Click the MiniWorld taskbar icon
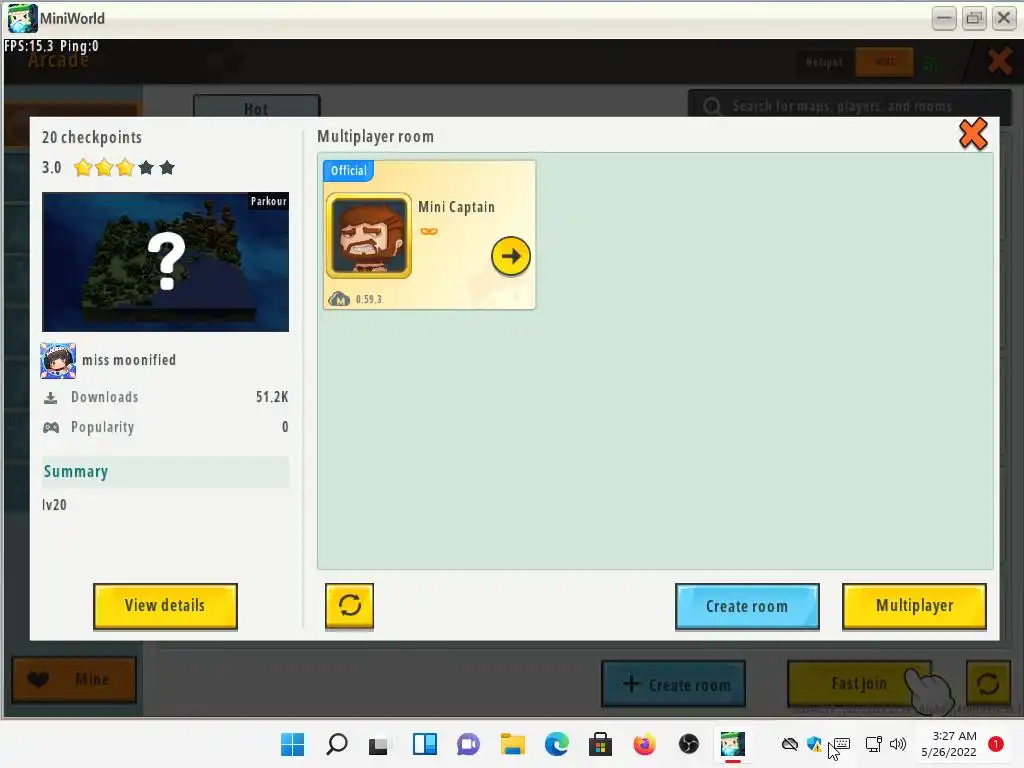The image size is (1024, 768). (x=732, y=744)
